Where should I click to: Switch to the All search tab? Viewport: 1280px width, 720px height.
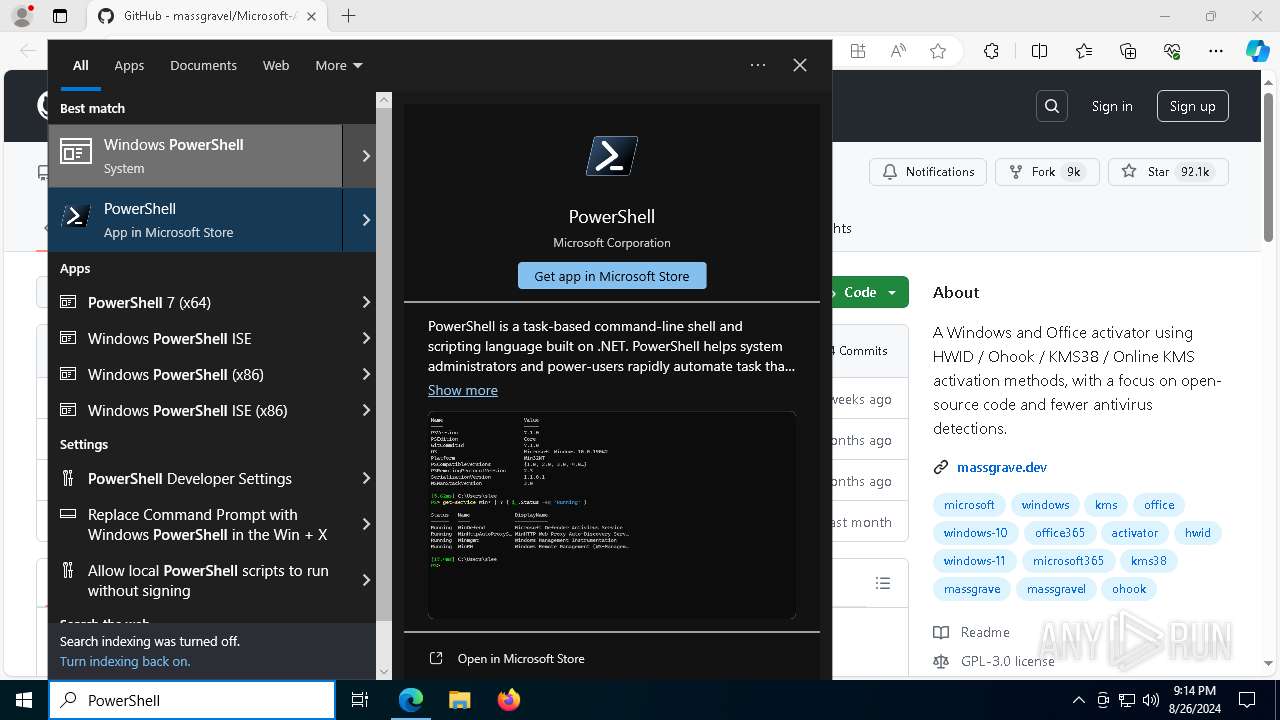[x=81, y=65]
